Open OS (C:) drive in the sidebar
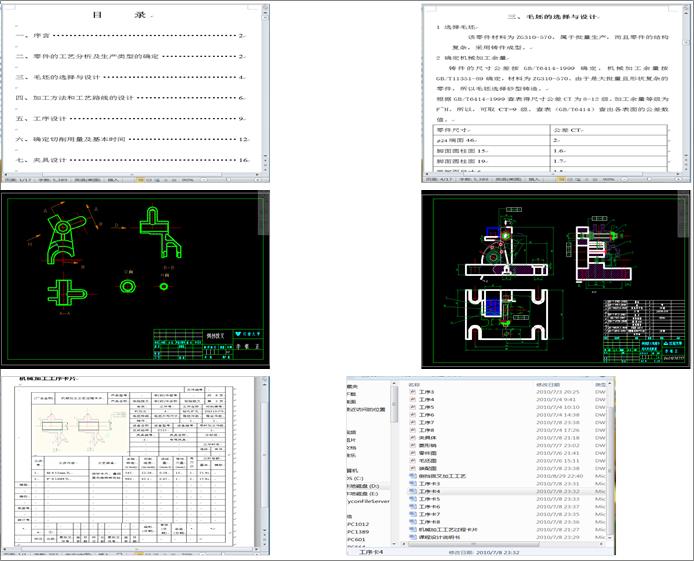 pos(355,478)
